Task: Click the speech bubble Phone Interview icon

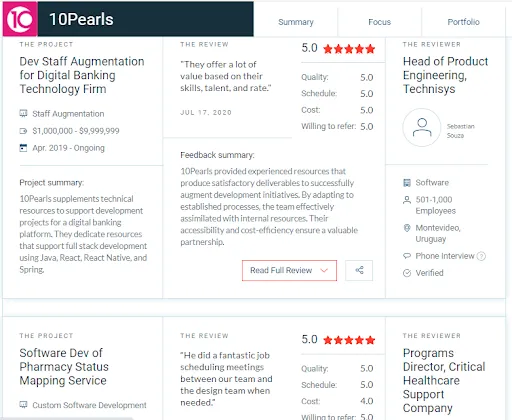Action: point(407,256)
